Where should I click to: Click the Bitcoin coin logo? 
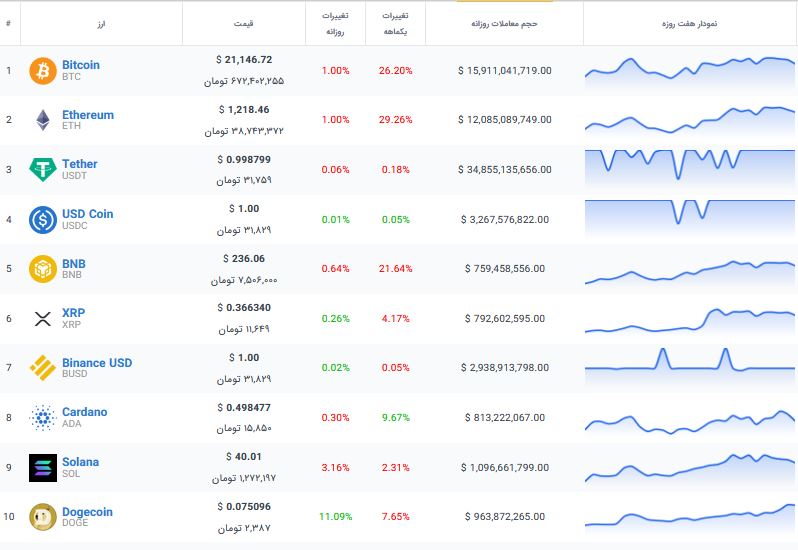tap(43, 71)
